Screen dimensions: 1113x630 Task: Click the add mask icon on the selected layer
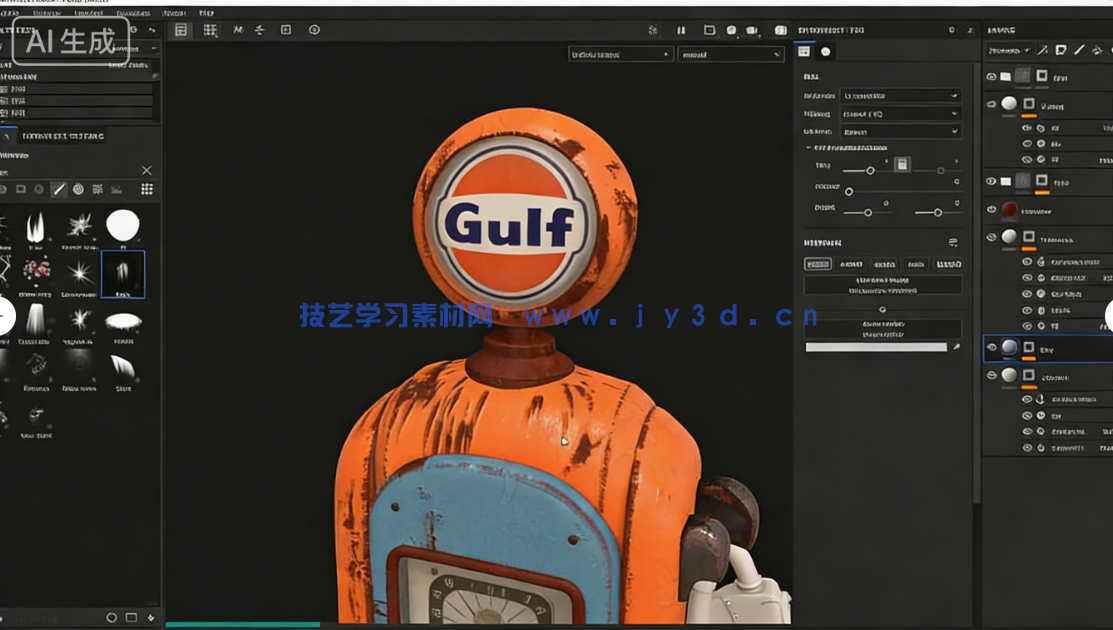pyautogui.click(x=1029, y=347)
